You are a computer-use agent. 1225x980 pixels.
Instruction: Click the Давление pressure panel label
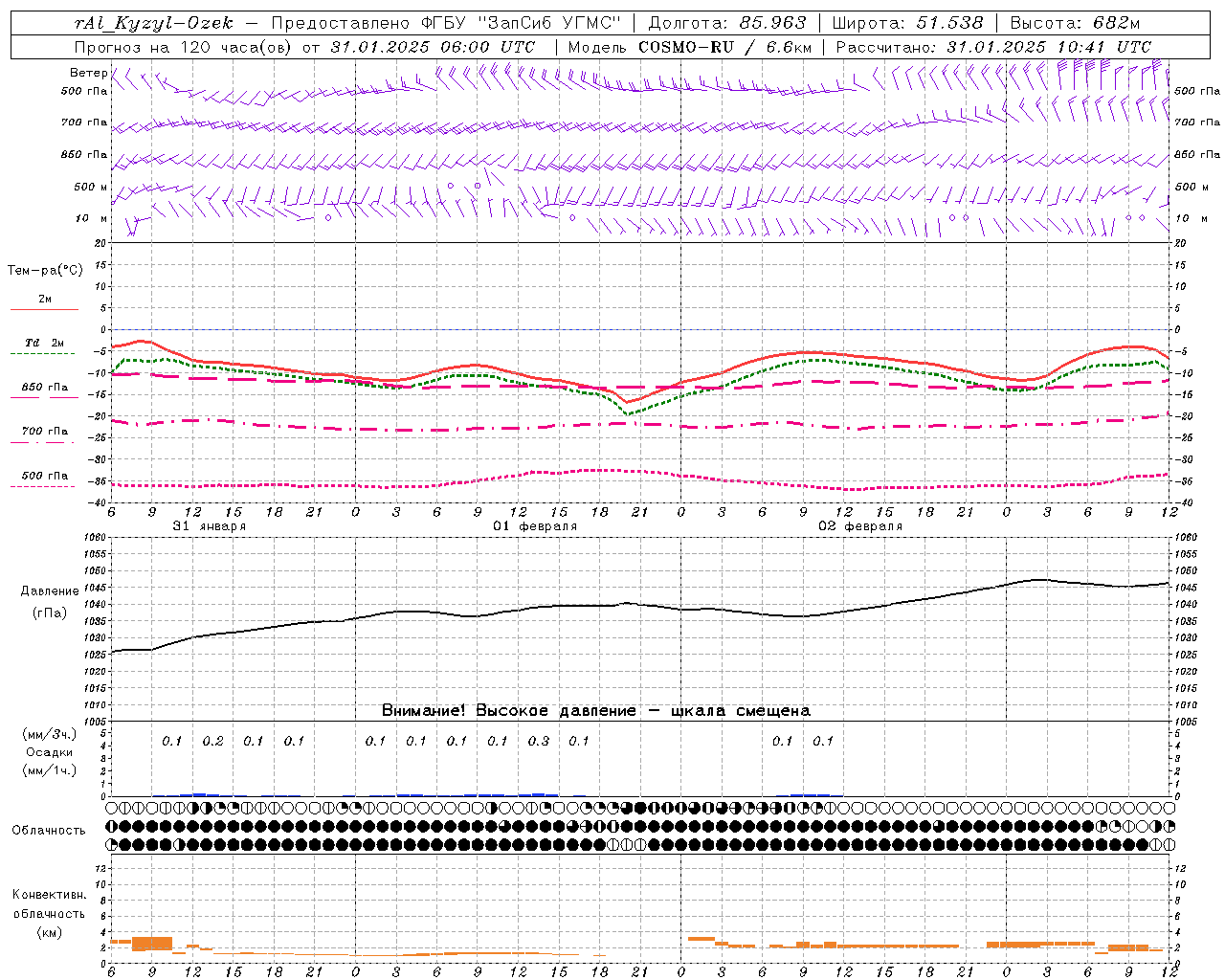[x=50, y=590]
